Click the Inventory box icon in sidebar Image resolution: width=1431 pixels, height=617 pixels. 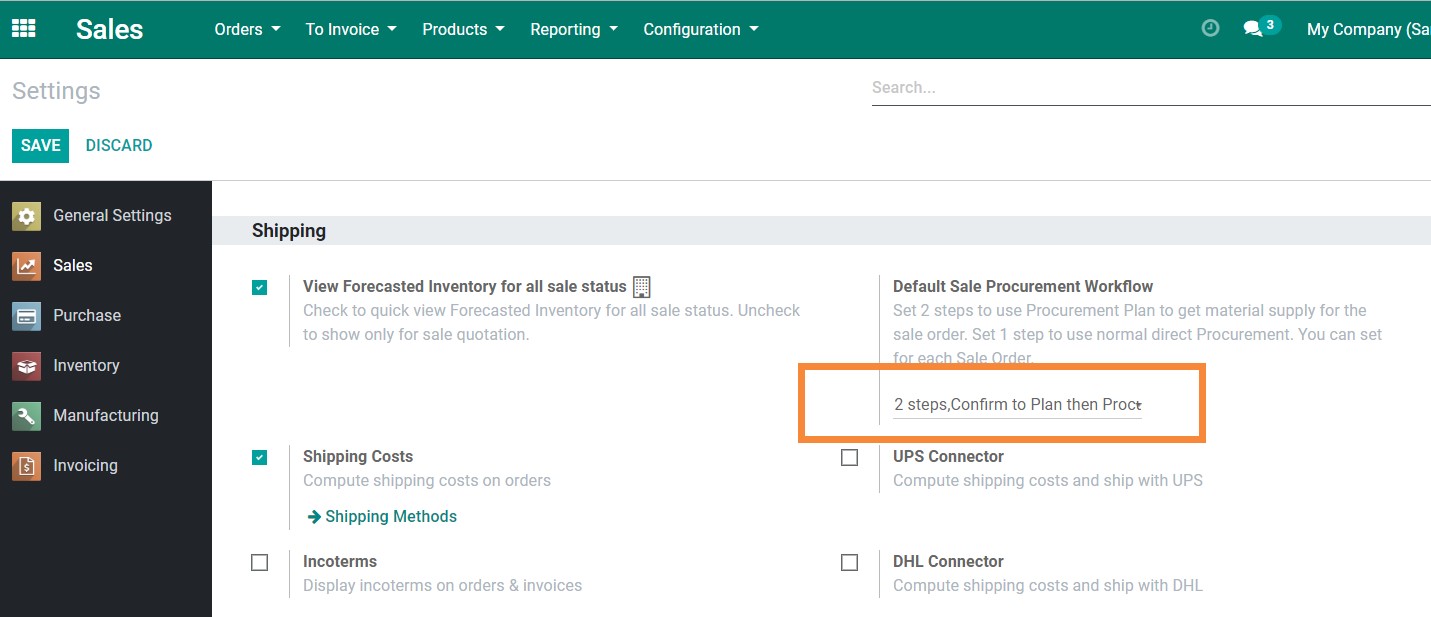(26, 365)
